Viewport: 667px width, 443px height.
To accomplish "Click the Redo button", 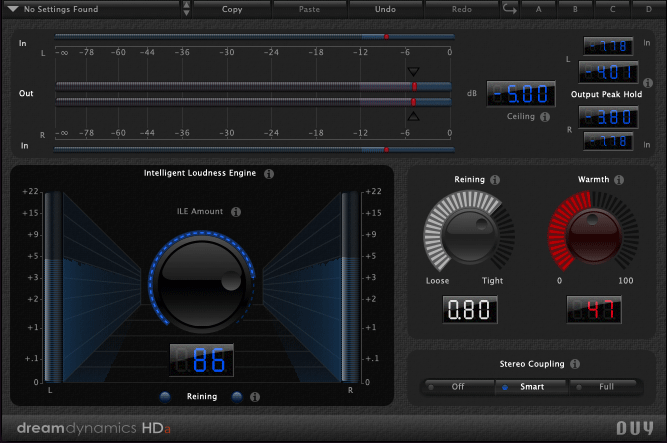I will coord(462,9).
